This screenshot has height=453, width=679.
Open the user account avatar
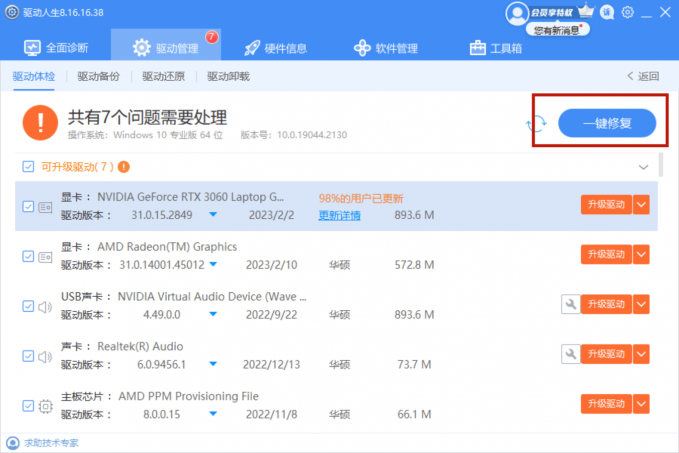(x=517, y=13)
